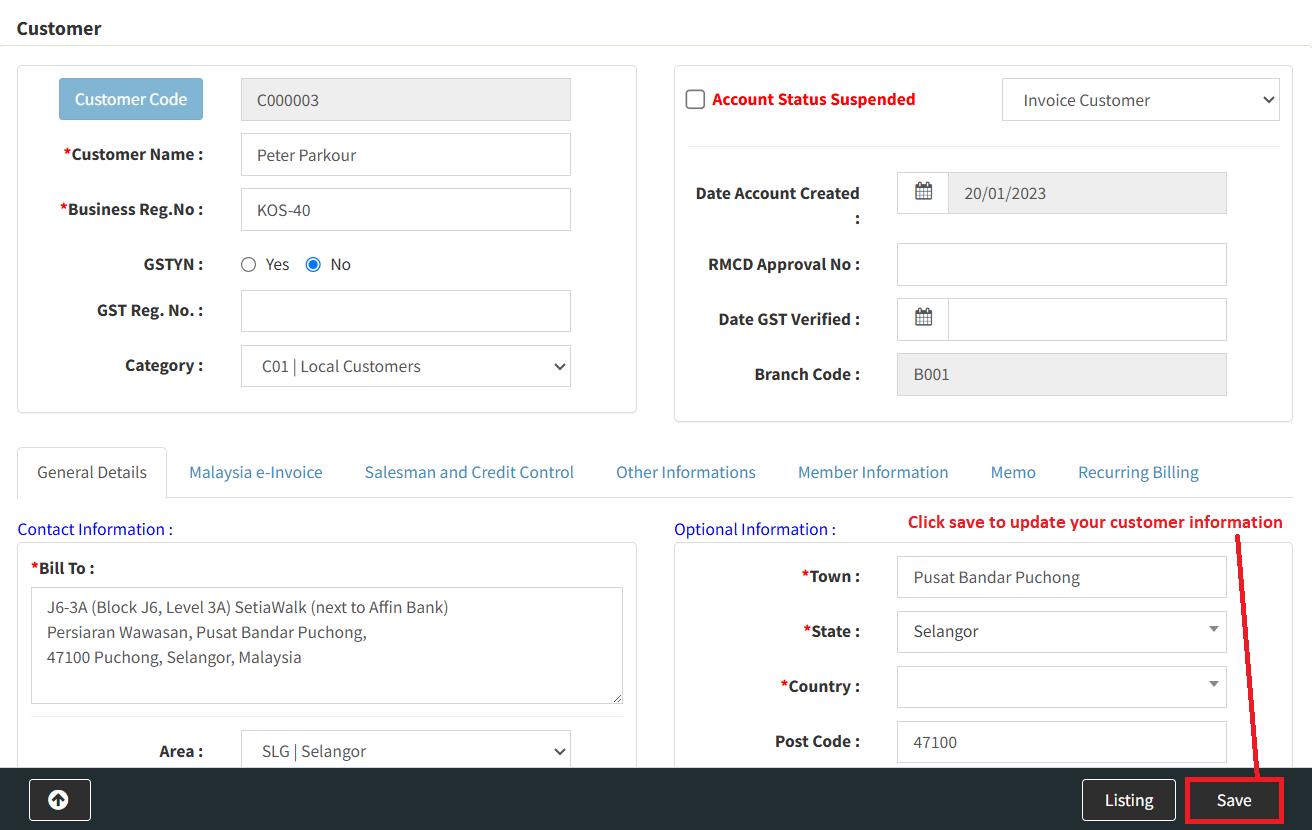The height and width of the screenshot is (830, 1312).
Task: Select GSTYN Yes radio button
Action: (x=249, y=265)
